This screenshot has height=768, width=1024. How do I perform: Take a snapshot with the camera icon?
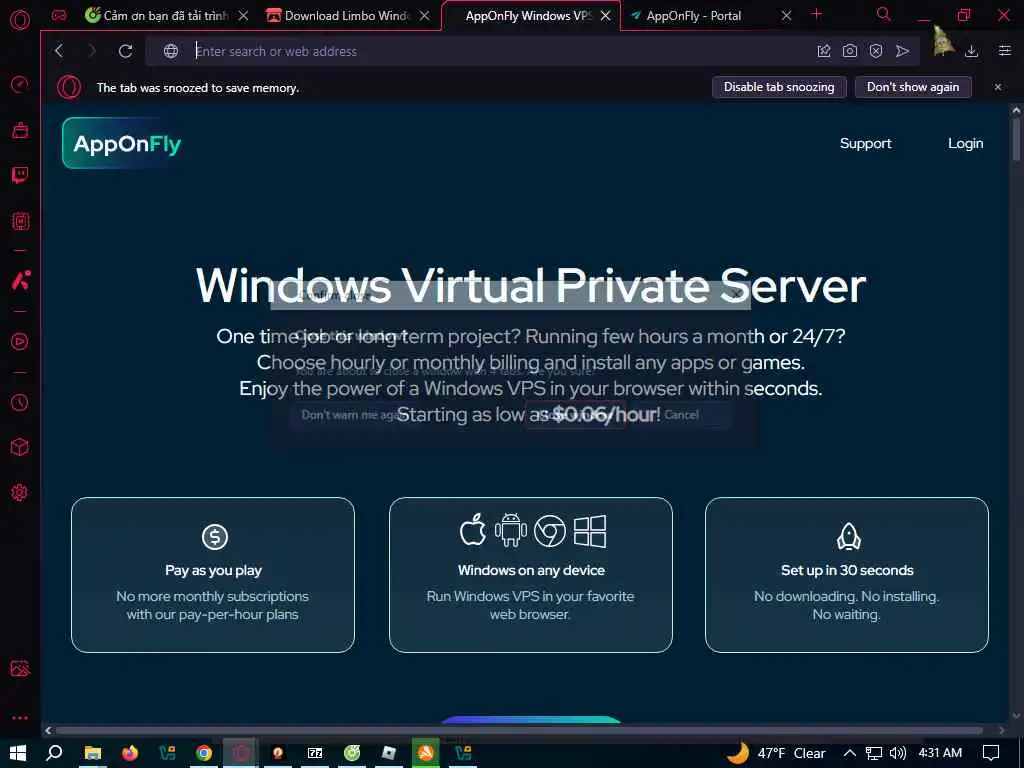[850, 51]
